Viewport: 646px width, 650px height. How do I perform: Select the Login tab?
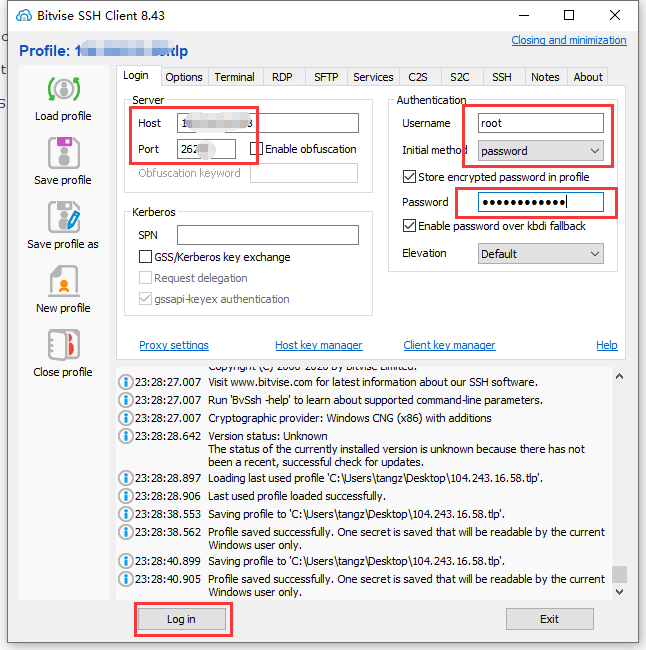click(136, 75)
